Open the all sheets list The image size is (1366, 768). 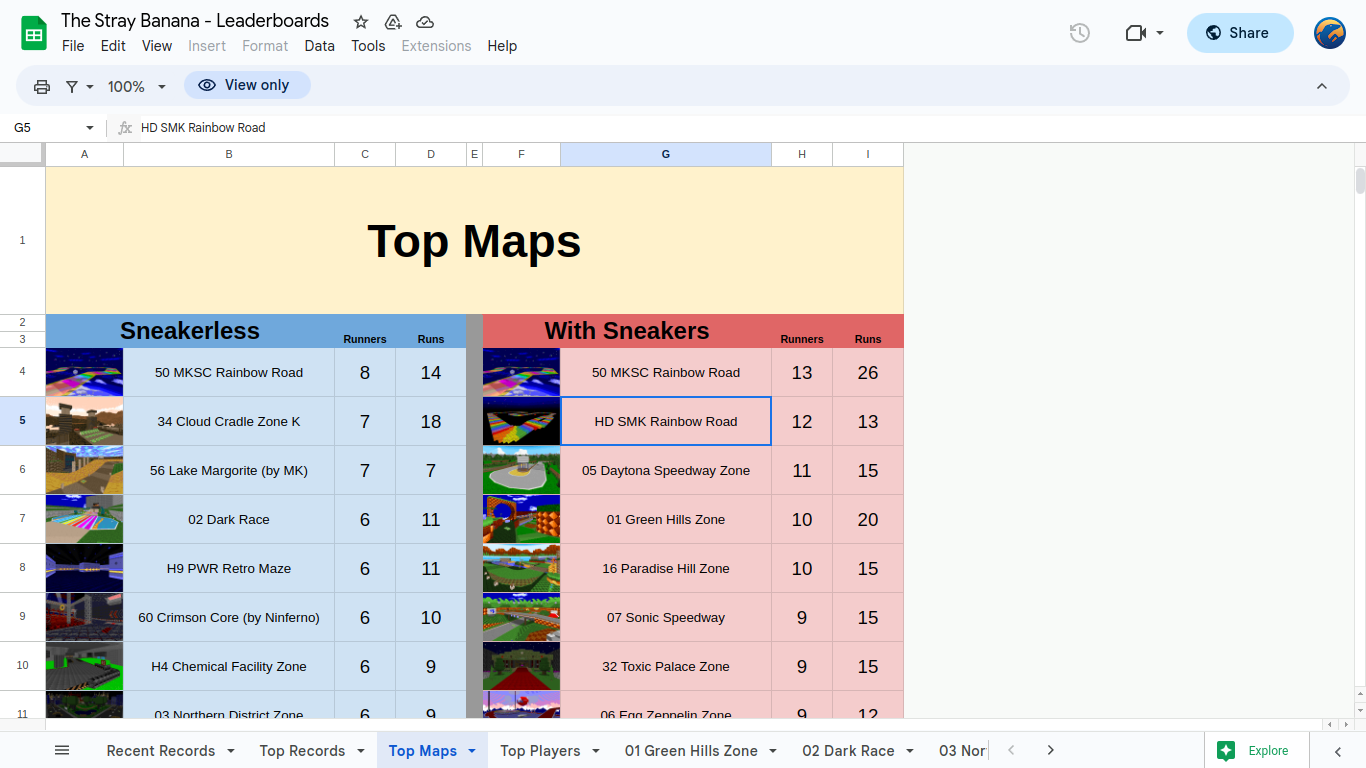click(x=62, y=751)
